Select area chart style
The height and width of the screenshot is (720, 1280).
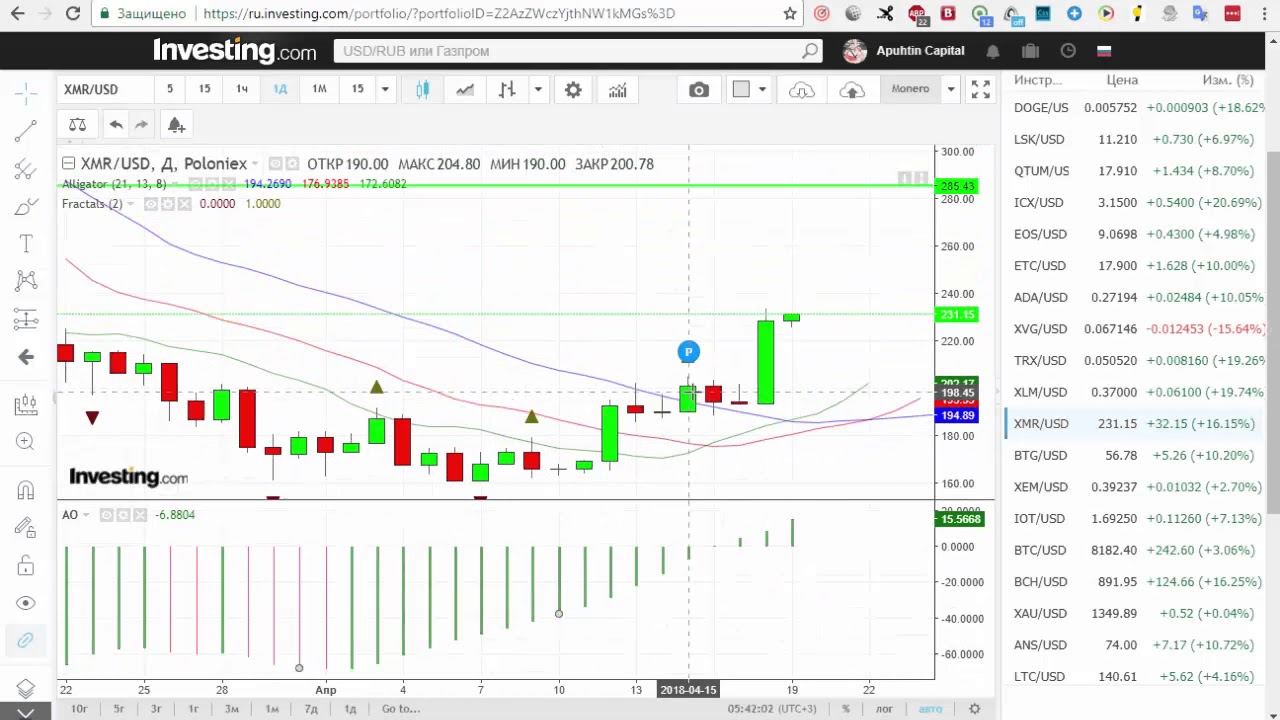(x=465, y=90)
